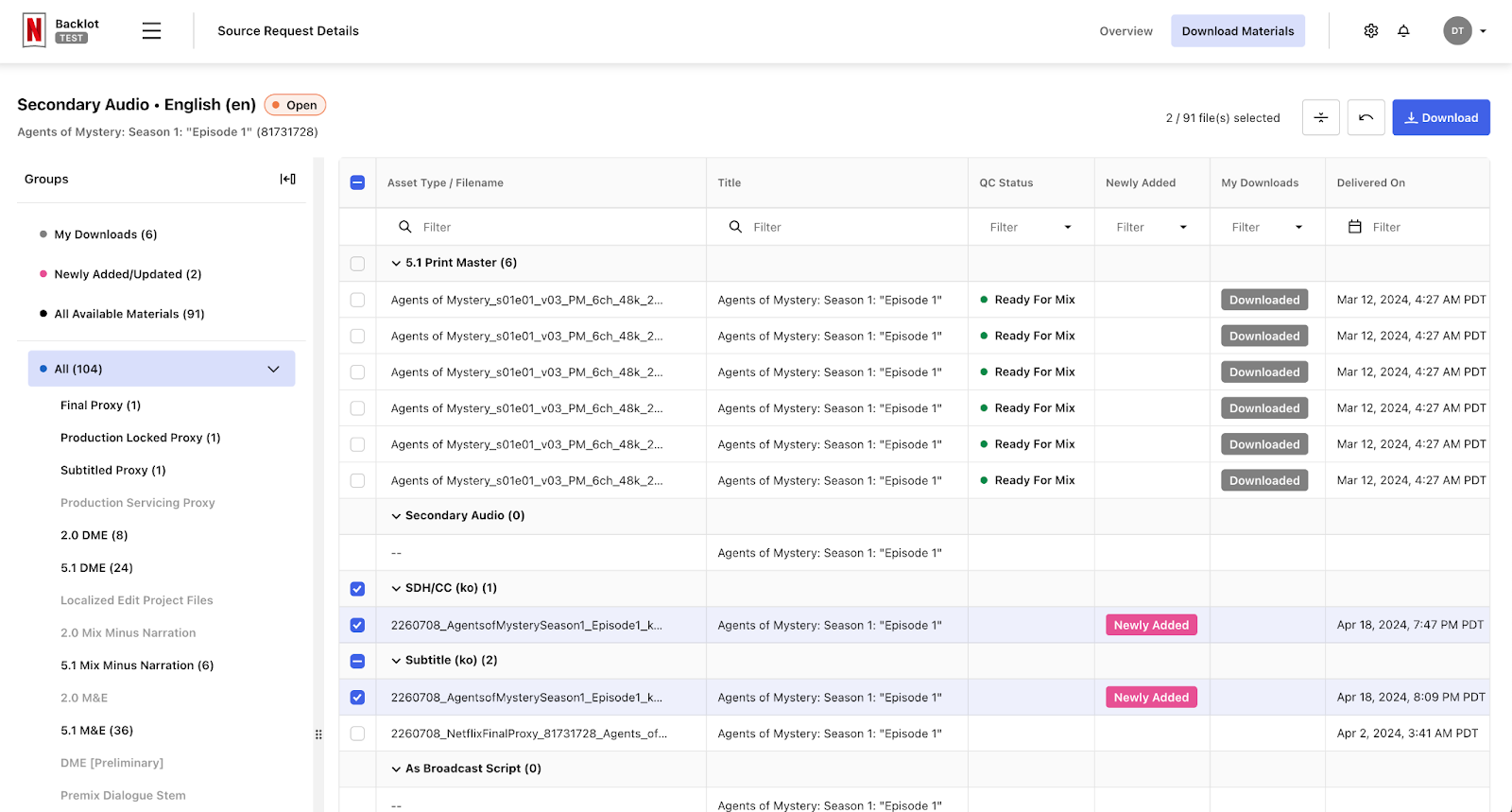The height and width of the screenshot is (812, 1512).
Task: Toggle the Subtitle (ko) group checkbox
Action: 357,661
